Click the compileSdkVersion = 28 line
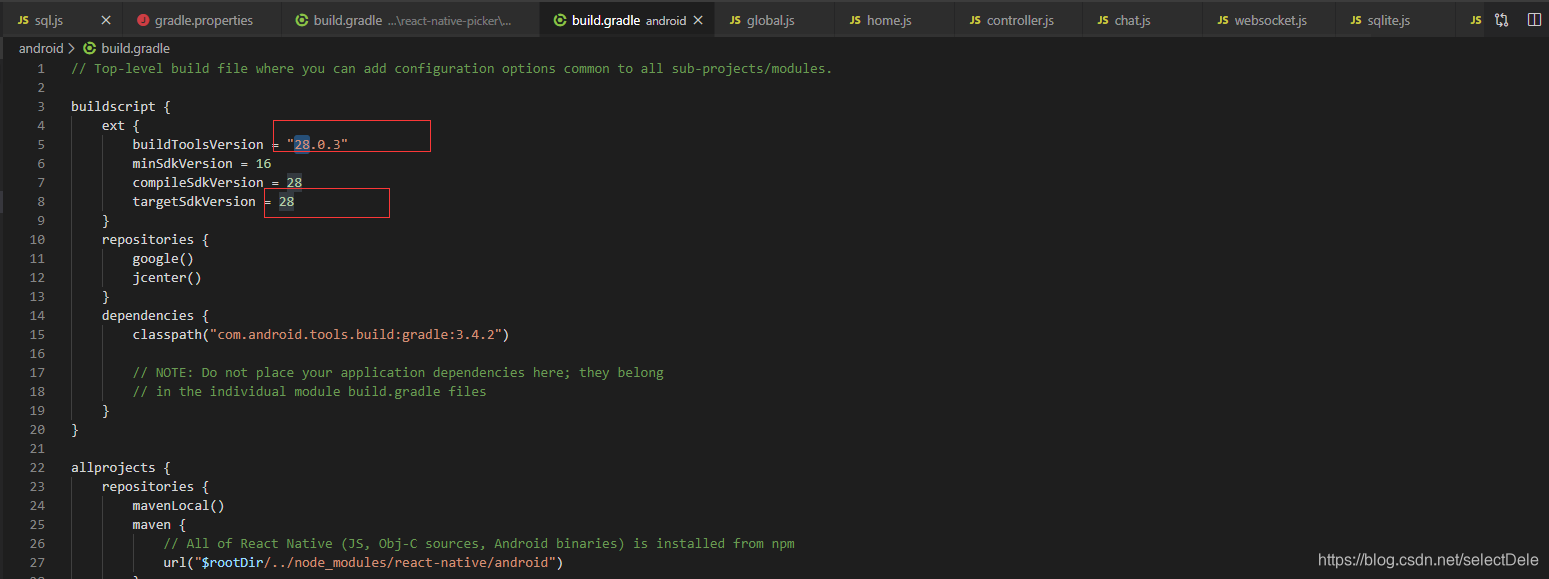1549x579 pixels. coord(217,182)
